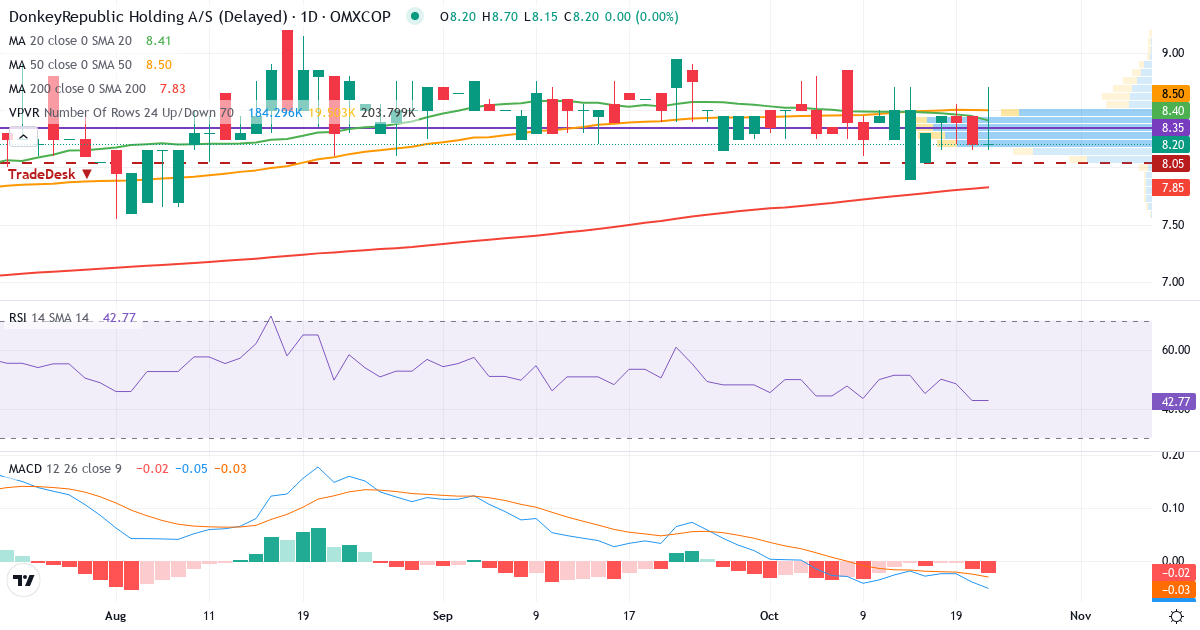
Task: Select the VPVR Number Of Rows legend
Action: pyautogui.click(x=120, y=113)
